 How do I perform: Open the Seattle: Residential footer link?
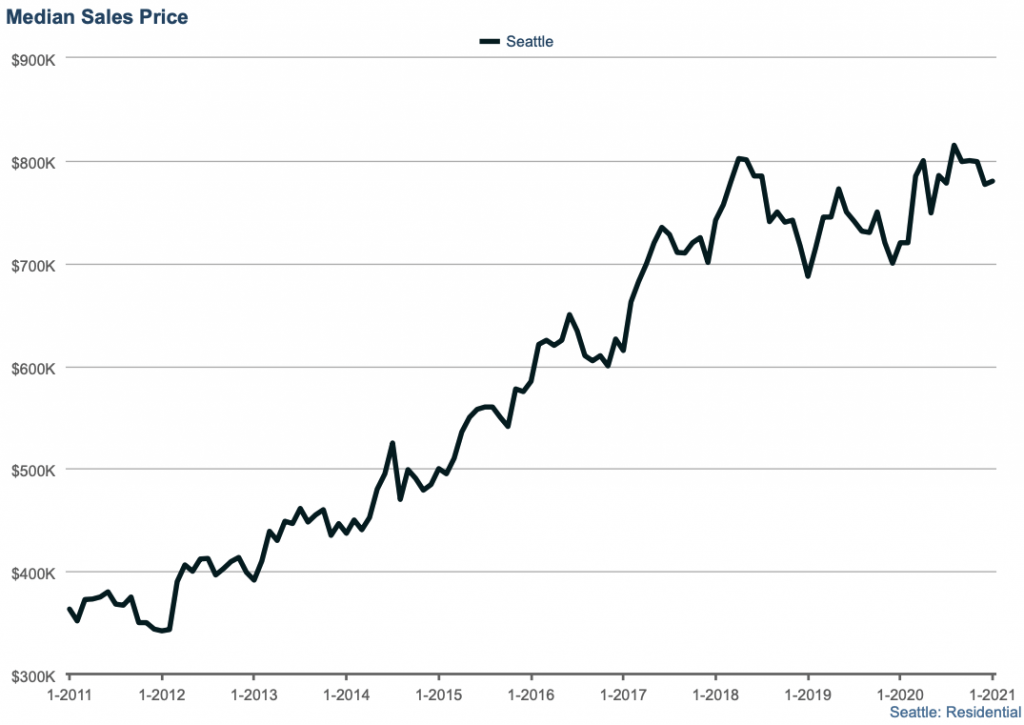point(955,712)
